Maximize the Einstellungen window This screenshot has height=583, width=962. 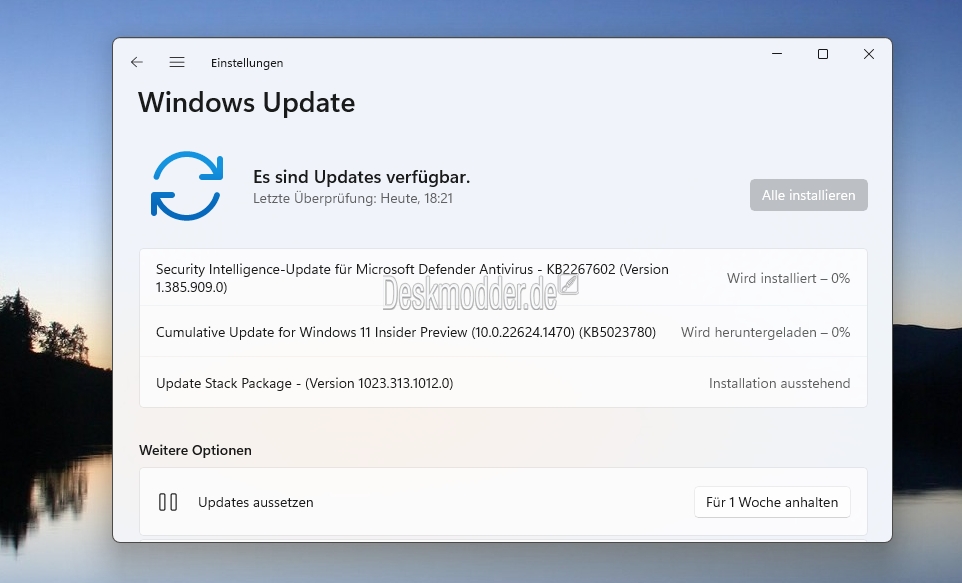point(823,54)
